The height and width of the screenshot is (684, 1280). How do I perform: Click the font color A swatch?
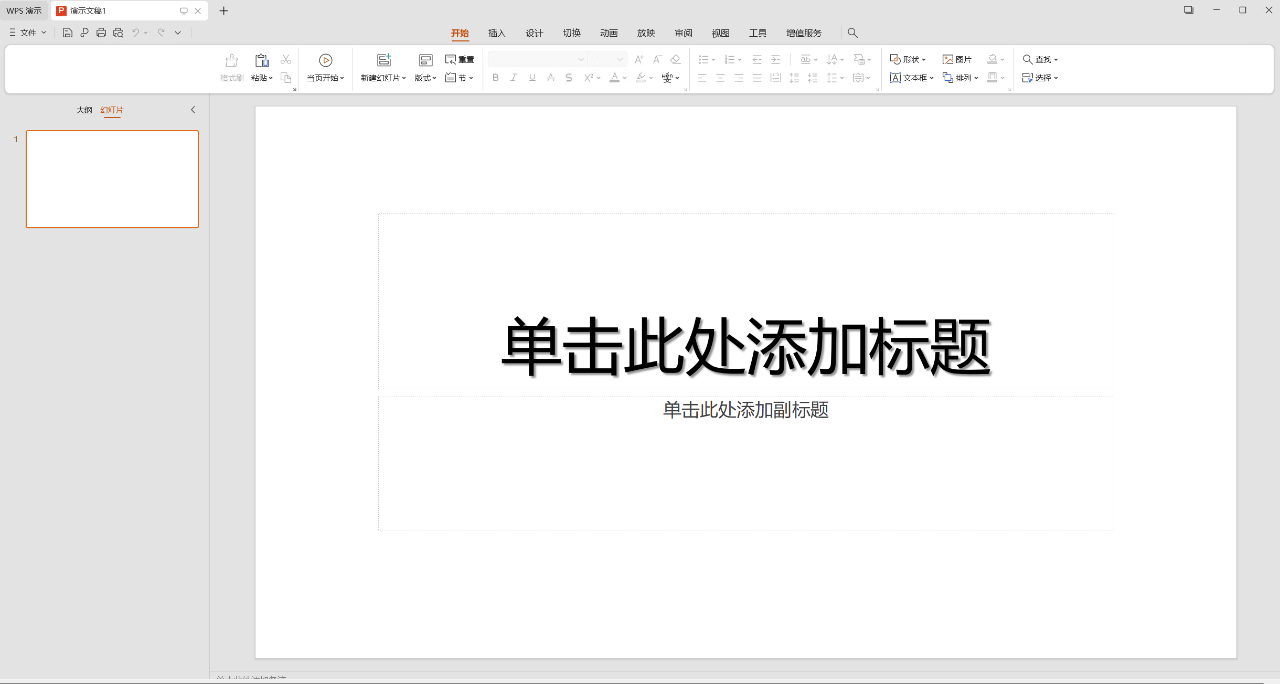coord(615,78)
